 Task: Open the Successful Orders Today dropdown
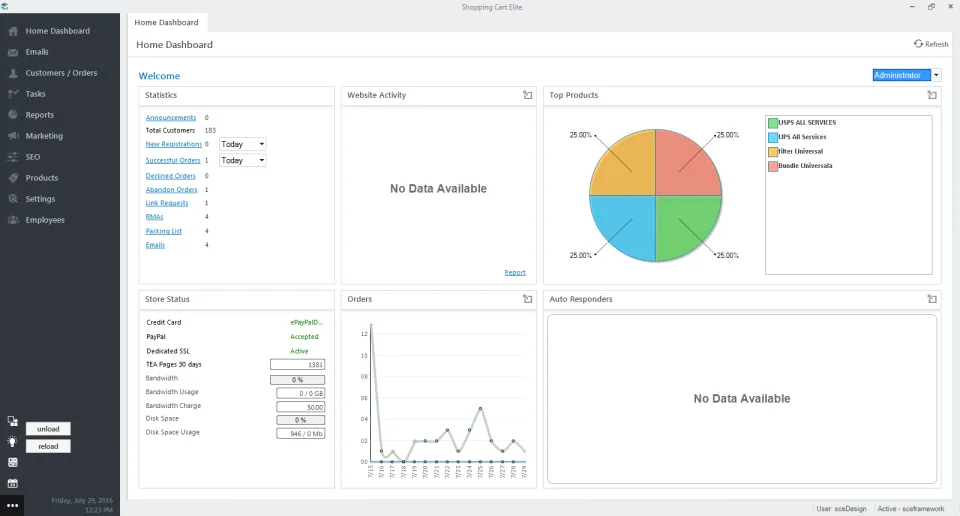tap(242, 160)
